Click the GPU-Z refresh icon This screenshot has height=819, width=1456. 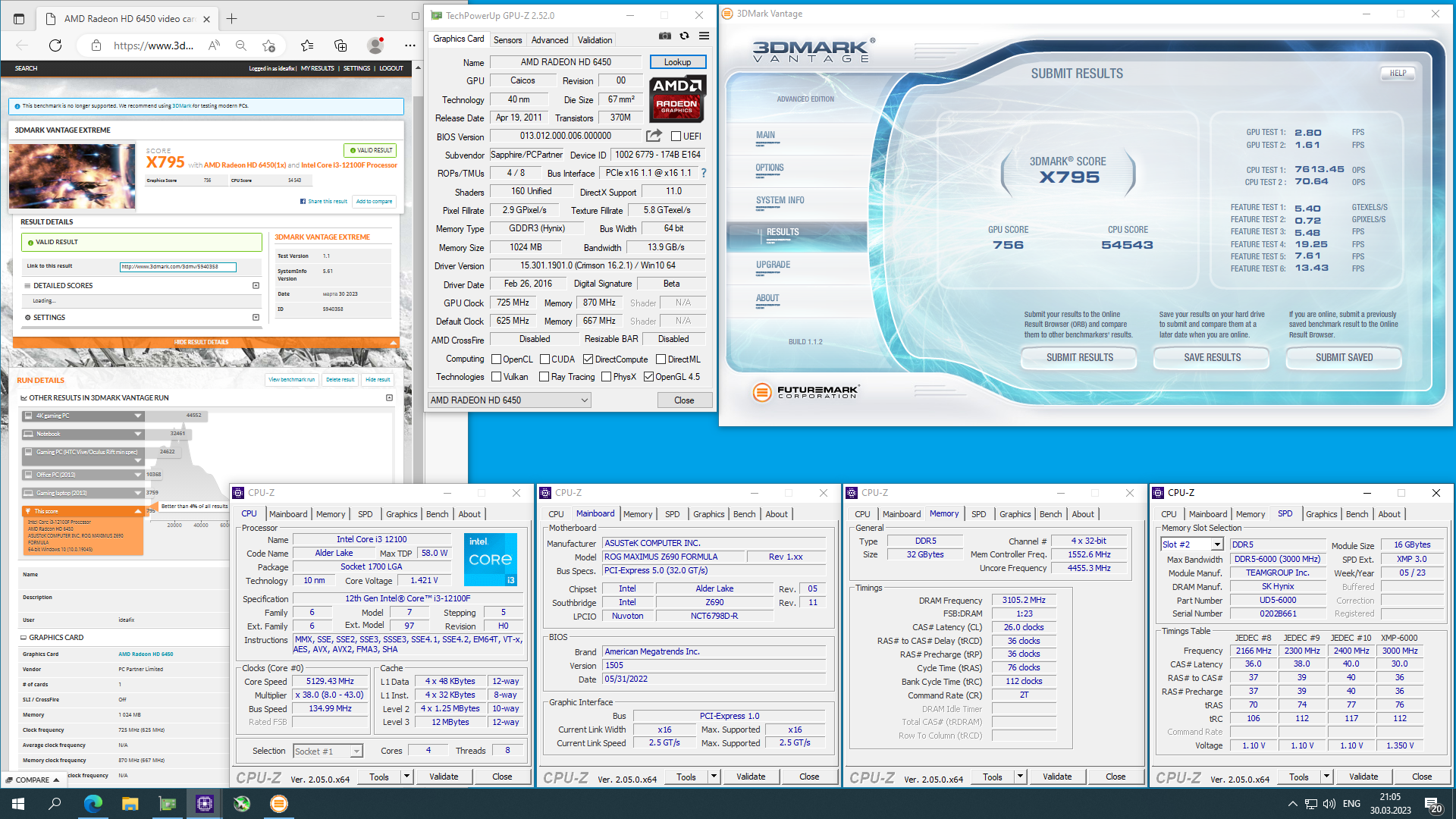[684, 36]
